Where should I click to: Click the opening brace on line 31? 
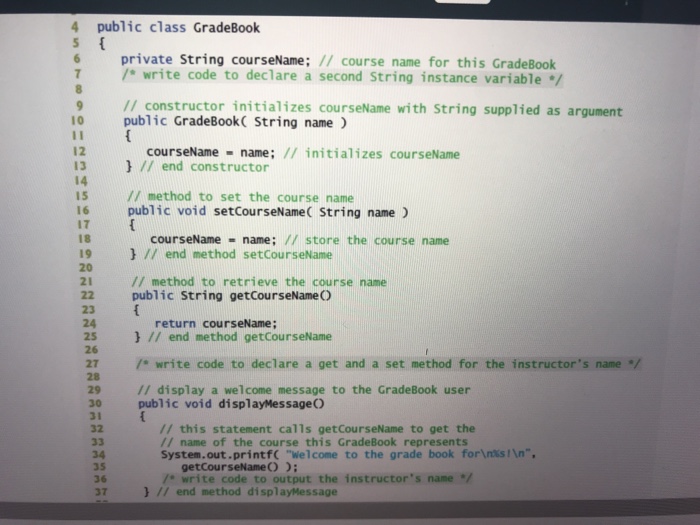[x=142, y=417]
